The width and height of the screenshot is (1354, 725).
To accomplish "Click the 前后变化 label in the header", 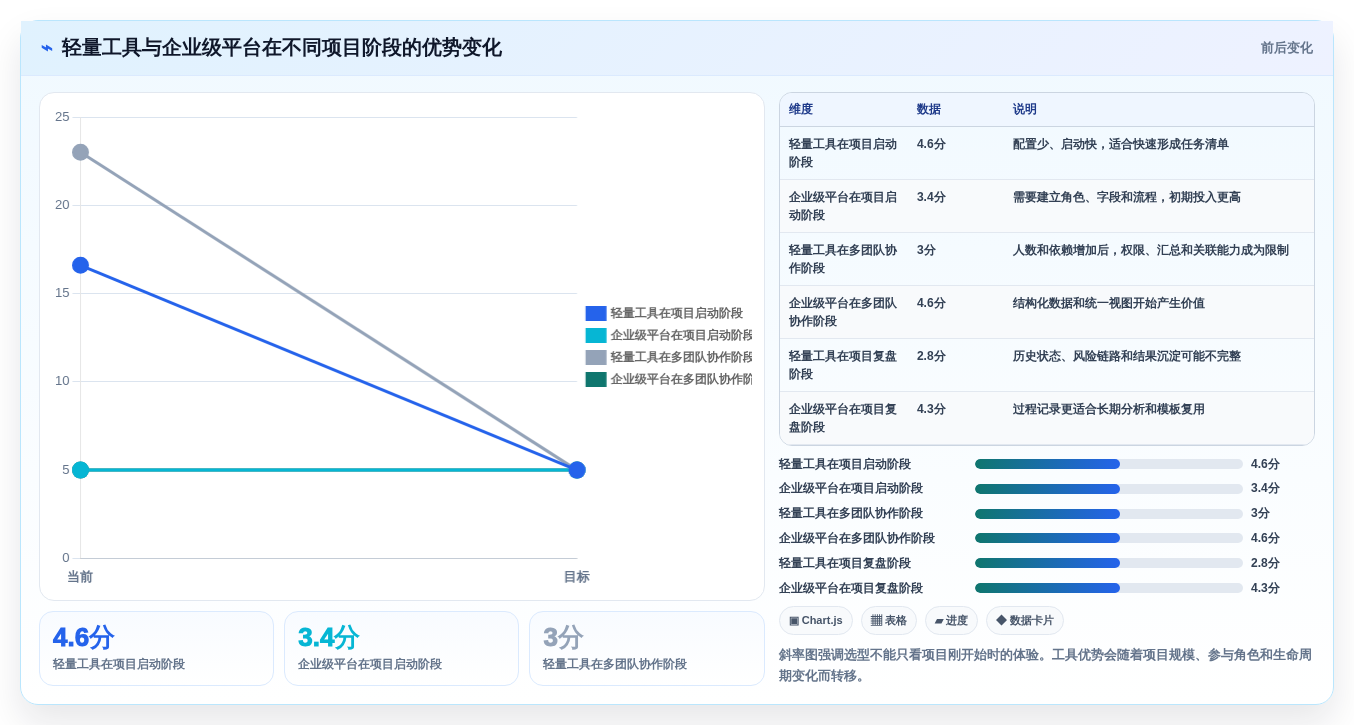I will tap(1286, 48).
